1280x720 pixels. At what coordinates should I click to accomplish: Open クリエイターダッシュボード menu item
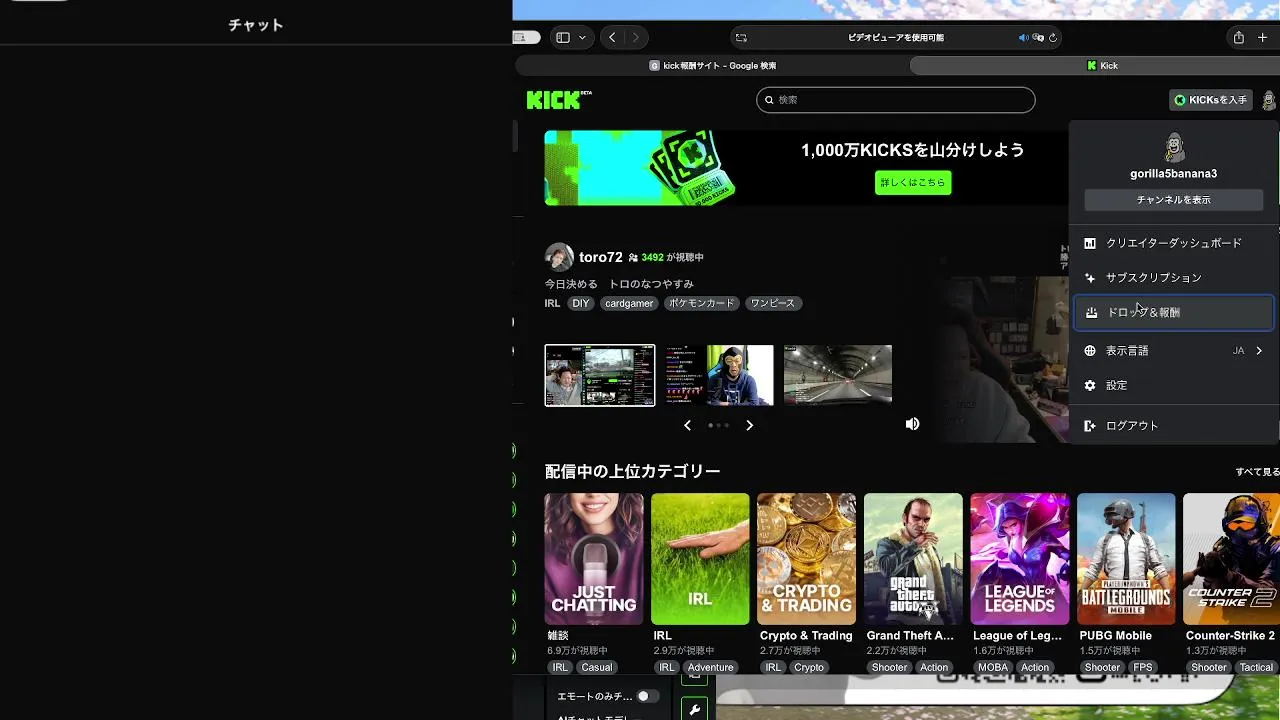[x=1174, y=243]
